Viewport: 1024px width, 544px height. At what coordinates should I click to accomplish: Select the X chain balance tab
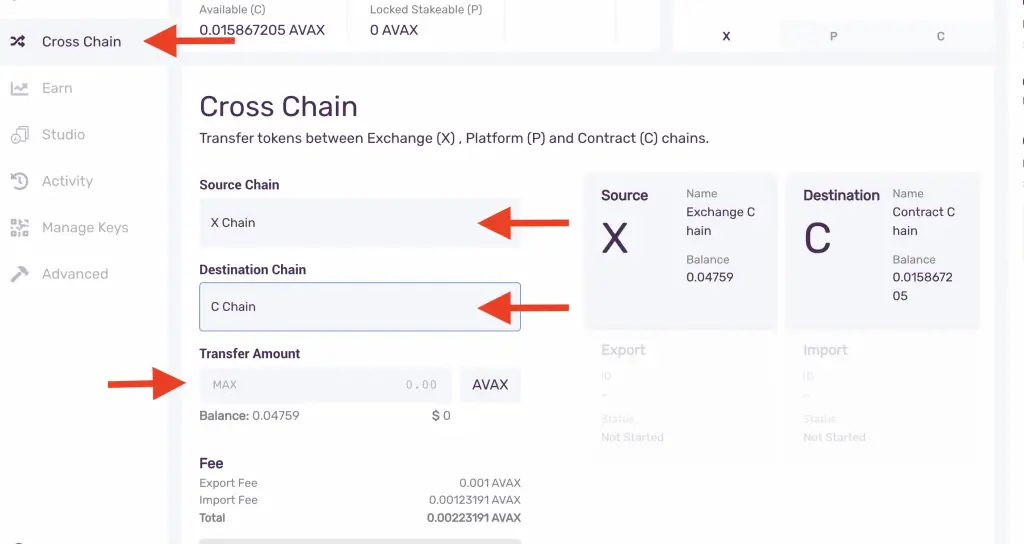coord(726,37)
